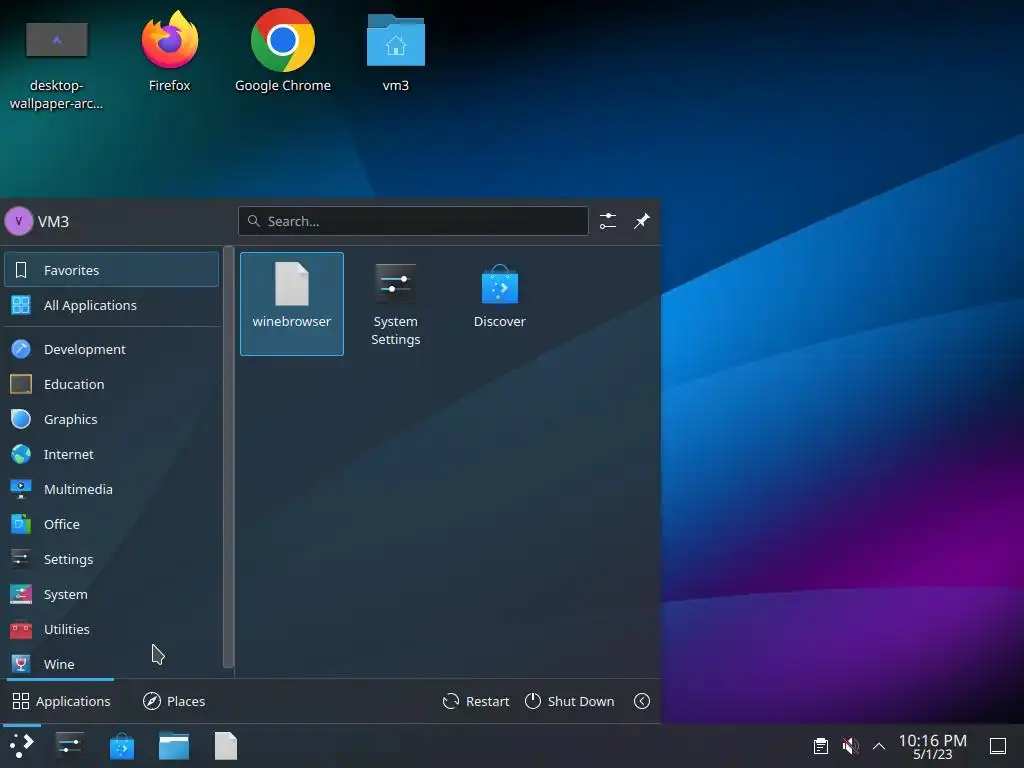The width and height of the screenshot is (1024, 768).
Task: Click the clock showing 10:16 PM
Action: (x=933, y=746)
